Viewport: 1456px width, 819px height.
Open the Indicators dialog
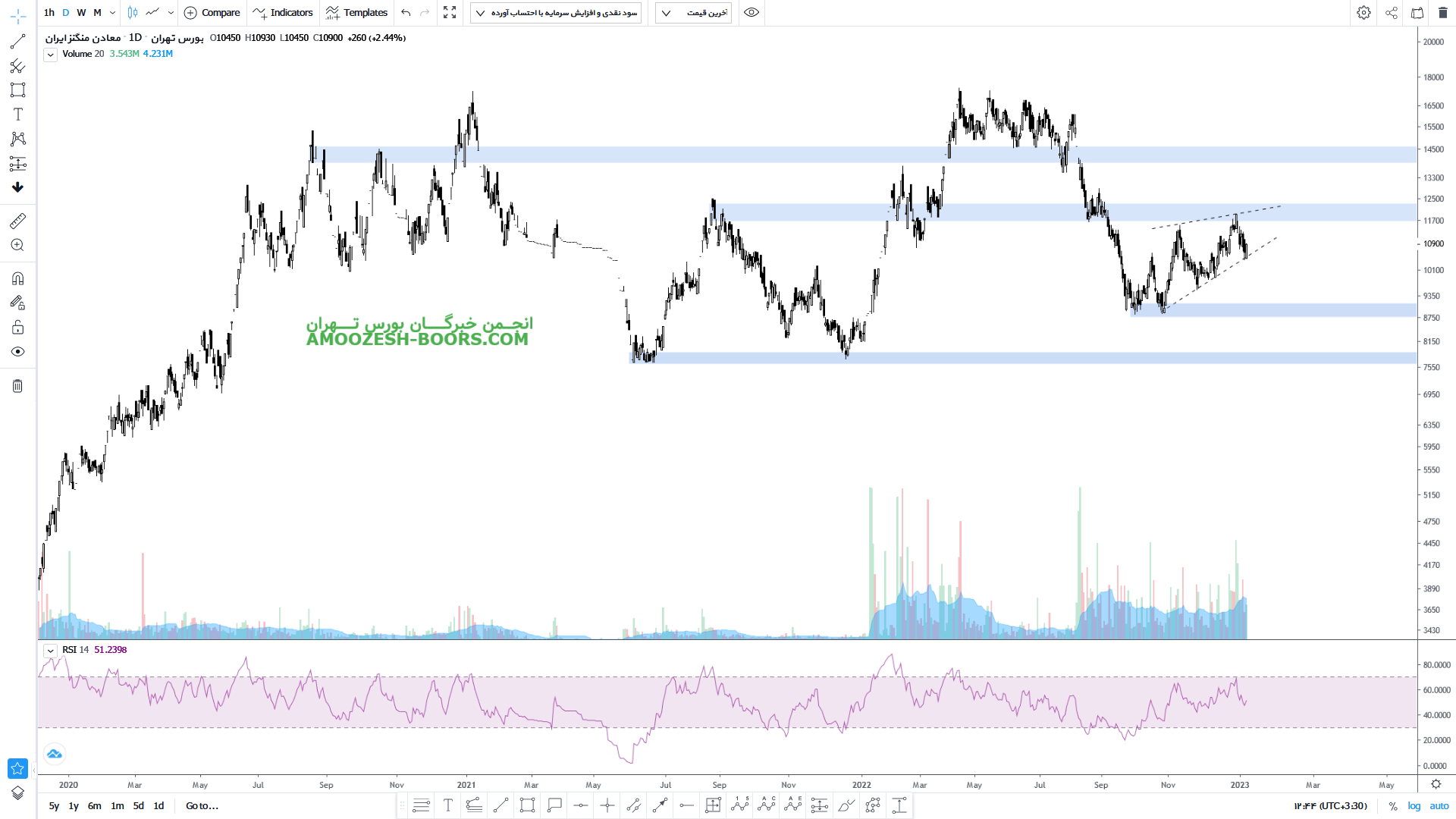click(283, 13)
